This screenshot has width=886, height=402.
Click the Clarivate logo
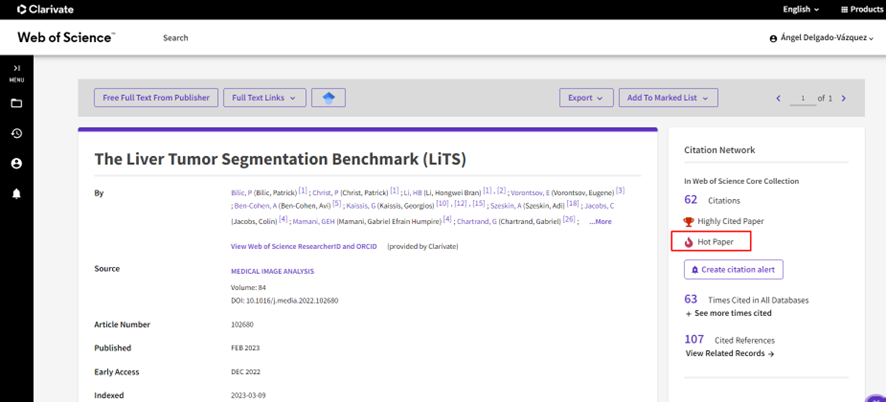(45, 10)
